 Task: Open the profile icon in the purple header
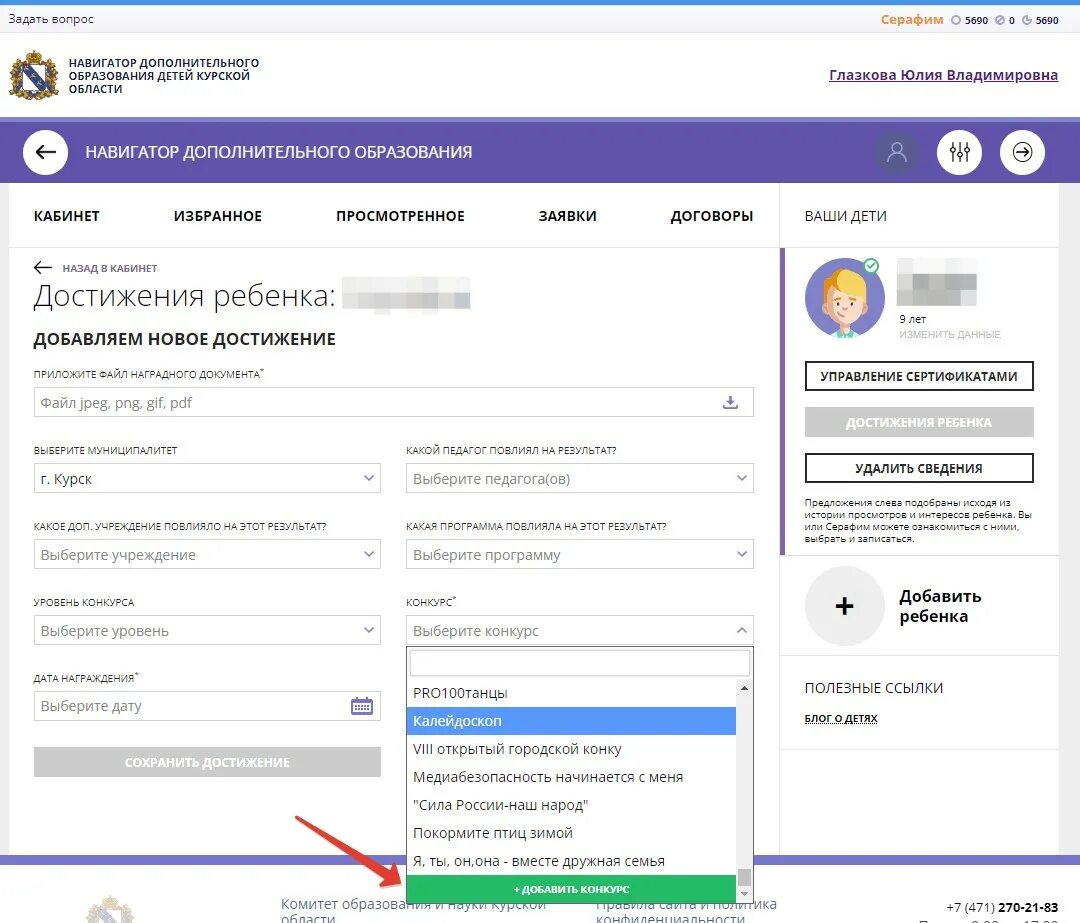(x=895, y=151)
